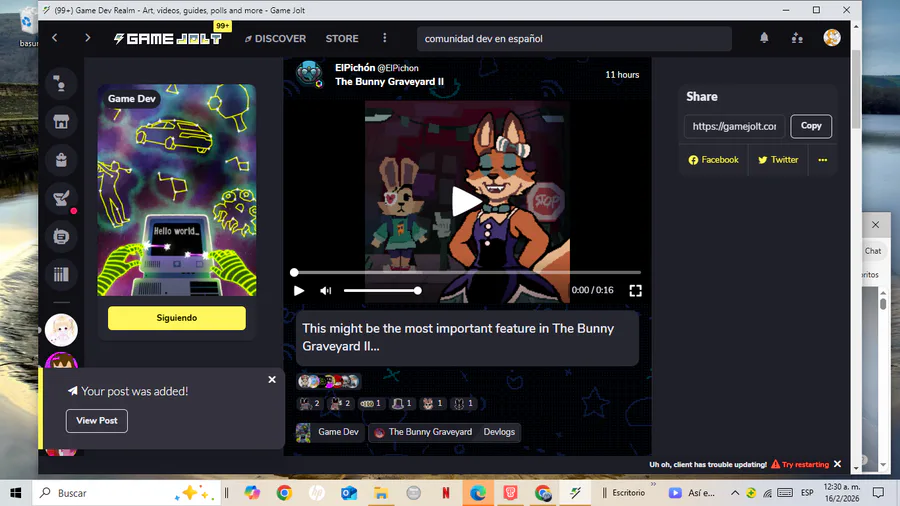
Task: Click the '11 hours' post timestamp
Action: pyautogui.click(x=622, y=75)
